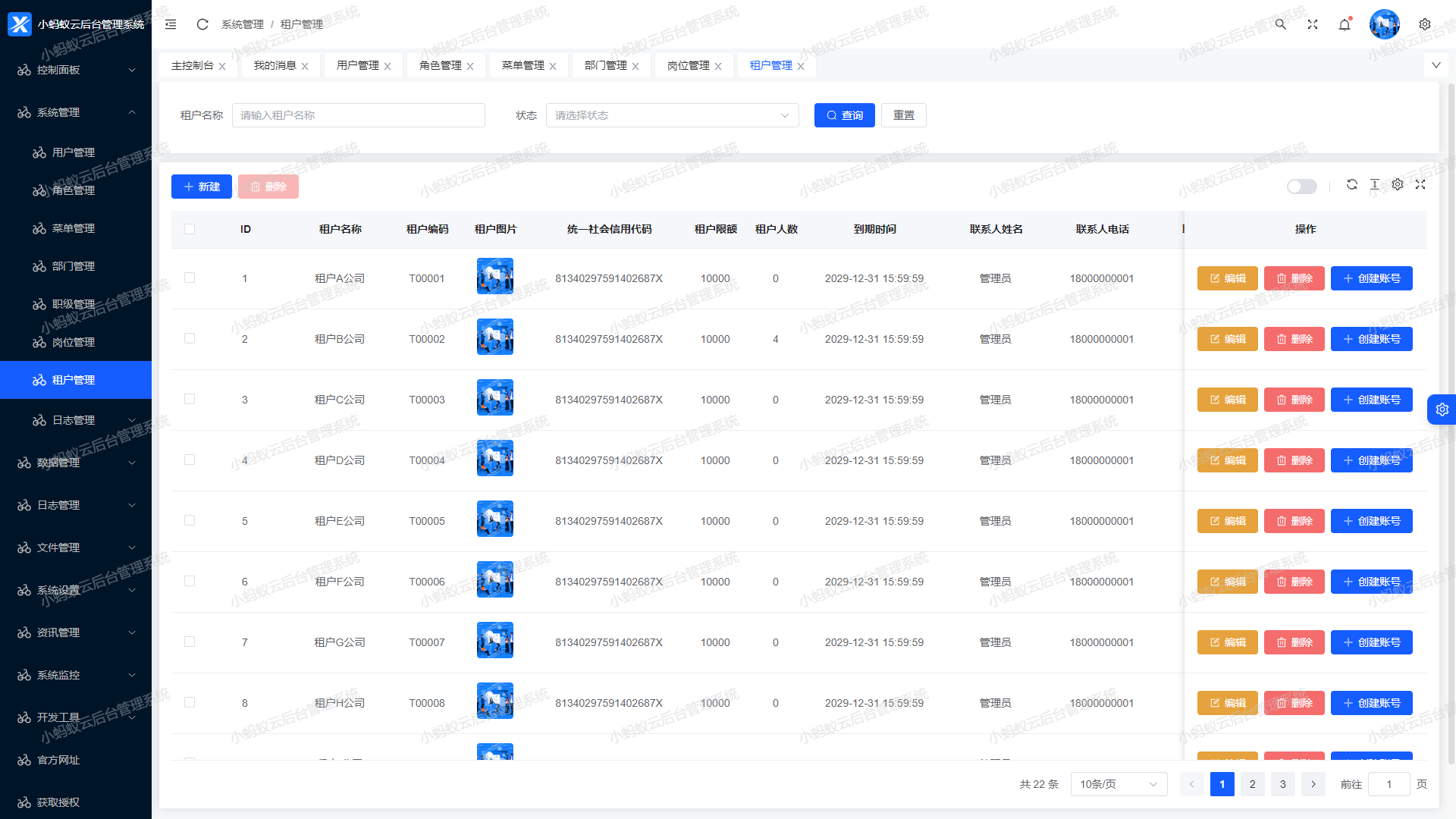Open table column settings gear icon

[x=1398, y=184]
